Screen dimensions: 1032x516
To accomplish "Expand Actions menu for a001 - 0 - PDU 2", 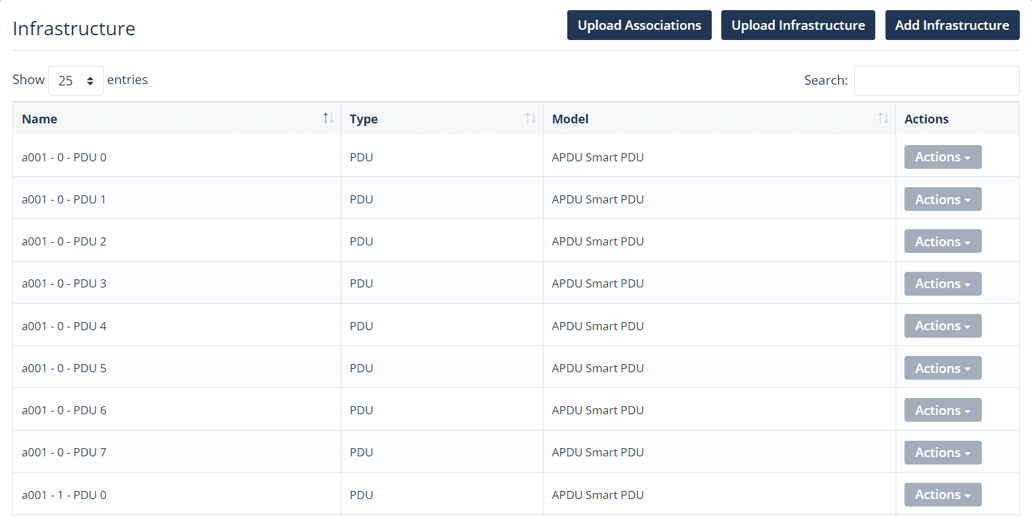I will click(942, 242).
